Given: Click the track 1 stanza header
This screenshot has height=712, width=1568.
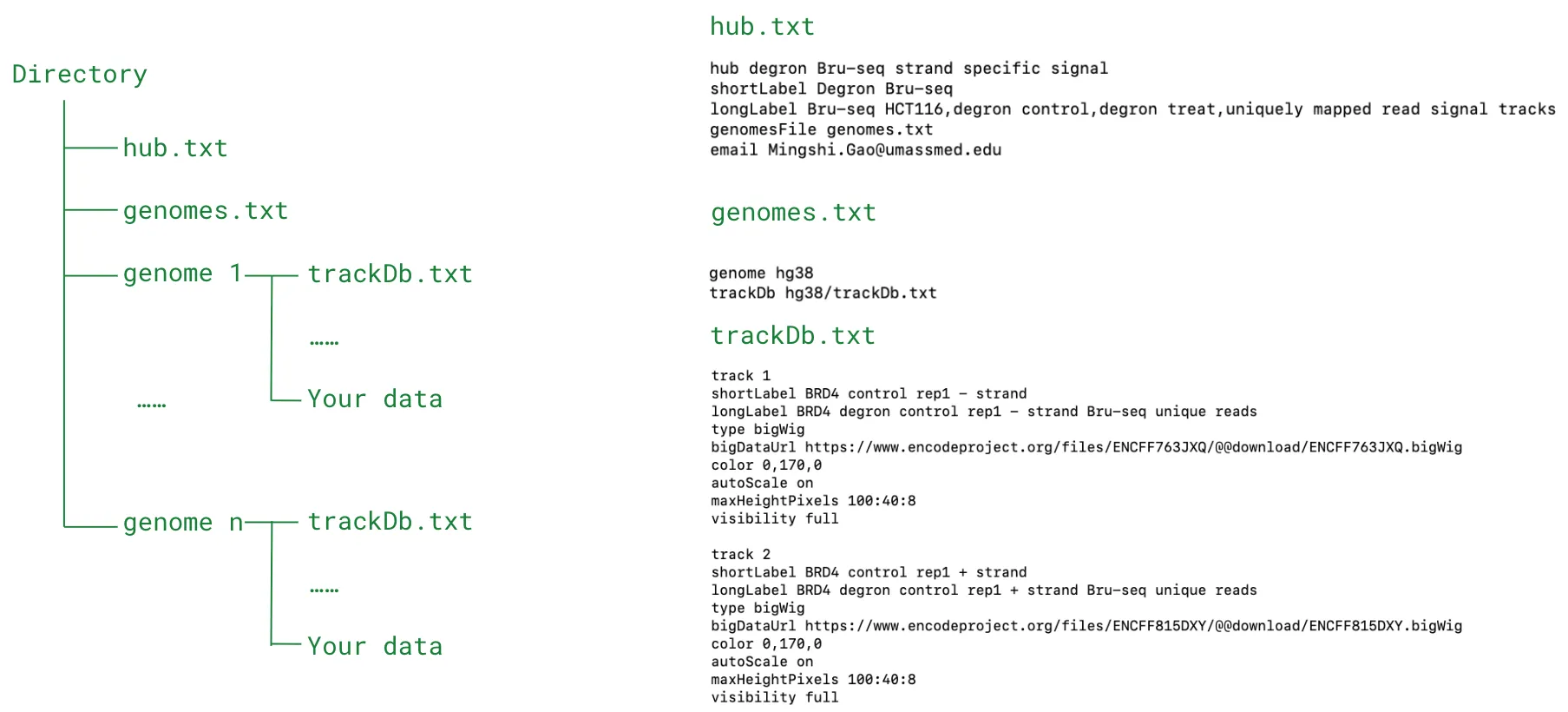Looking at the screenshot, I should [740, 376].
